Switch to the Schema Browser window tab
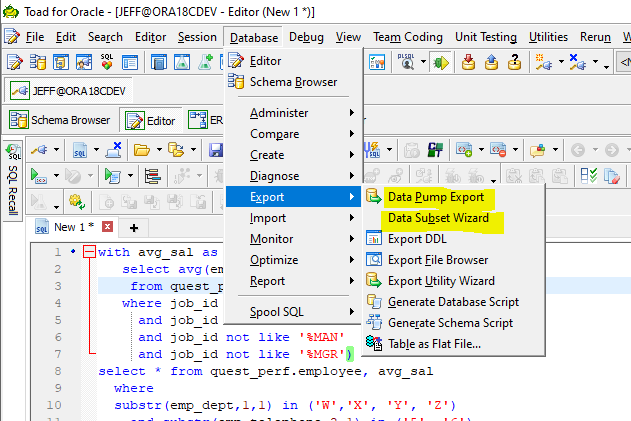This screenshot has height=421, width=631. (60, 120)
